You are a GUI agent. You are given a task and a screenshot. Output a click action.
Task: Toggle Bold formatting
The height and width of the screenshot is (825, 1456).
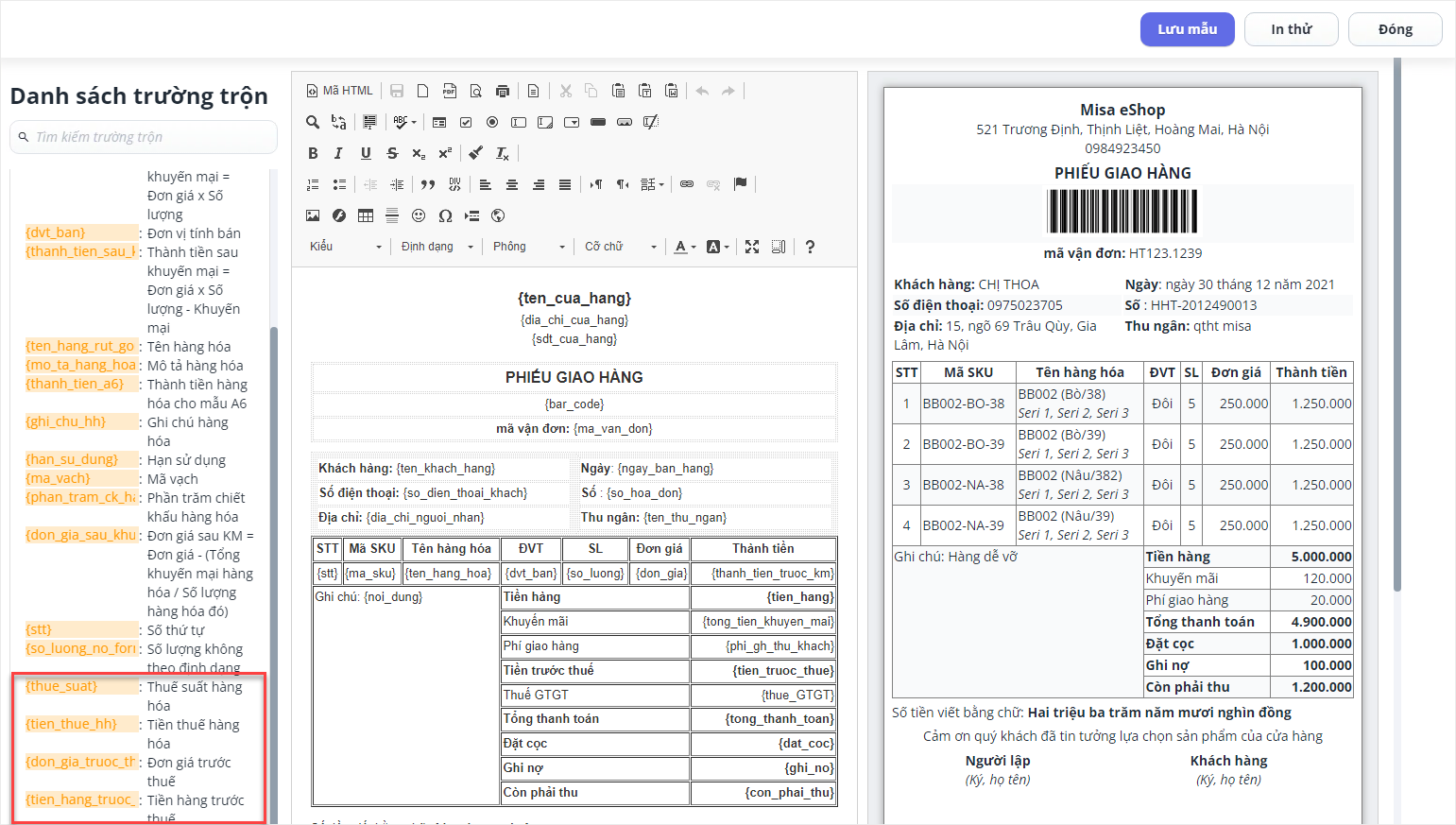[313, 153]
